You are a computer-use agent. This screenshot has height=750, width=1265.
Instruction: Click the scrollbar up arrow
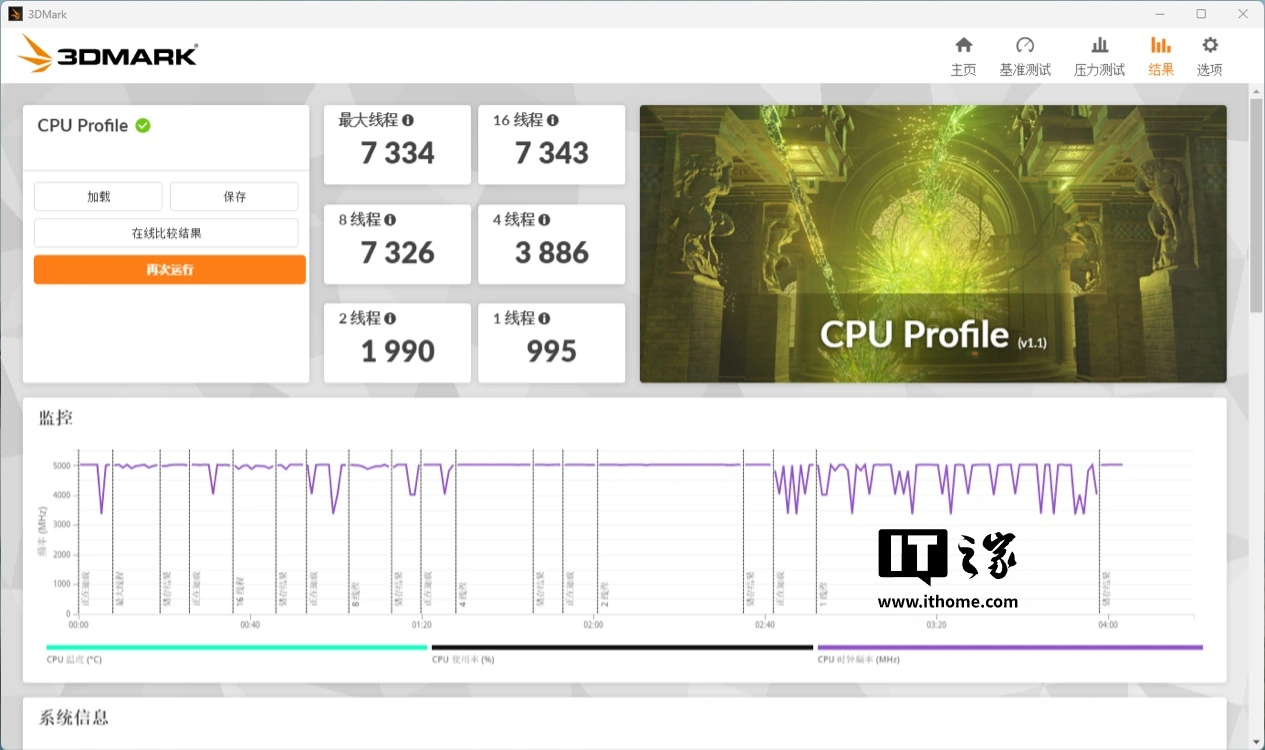click(1256, 91)
